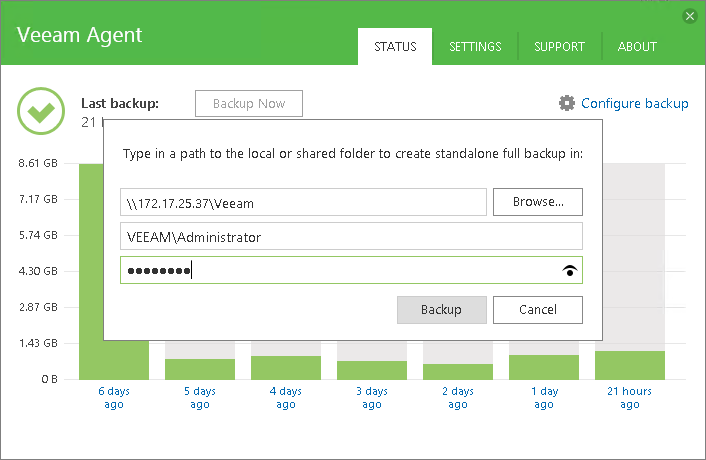
Task: Confirm with the Backup button
Action: coord(441,310)
